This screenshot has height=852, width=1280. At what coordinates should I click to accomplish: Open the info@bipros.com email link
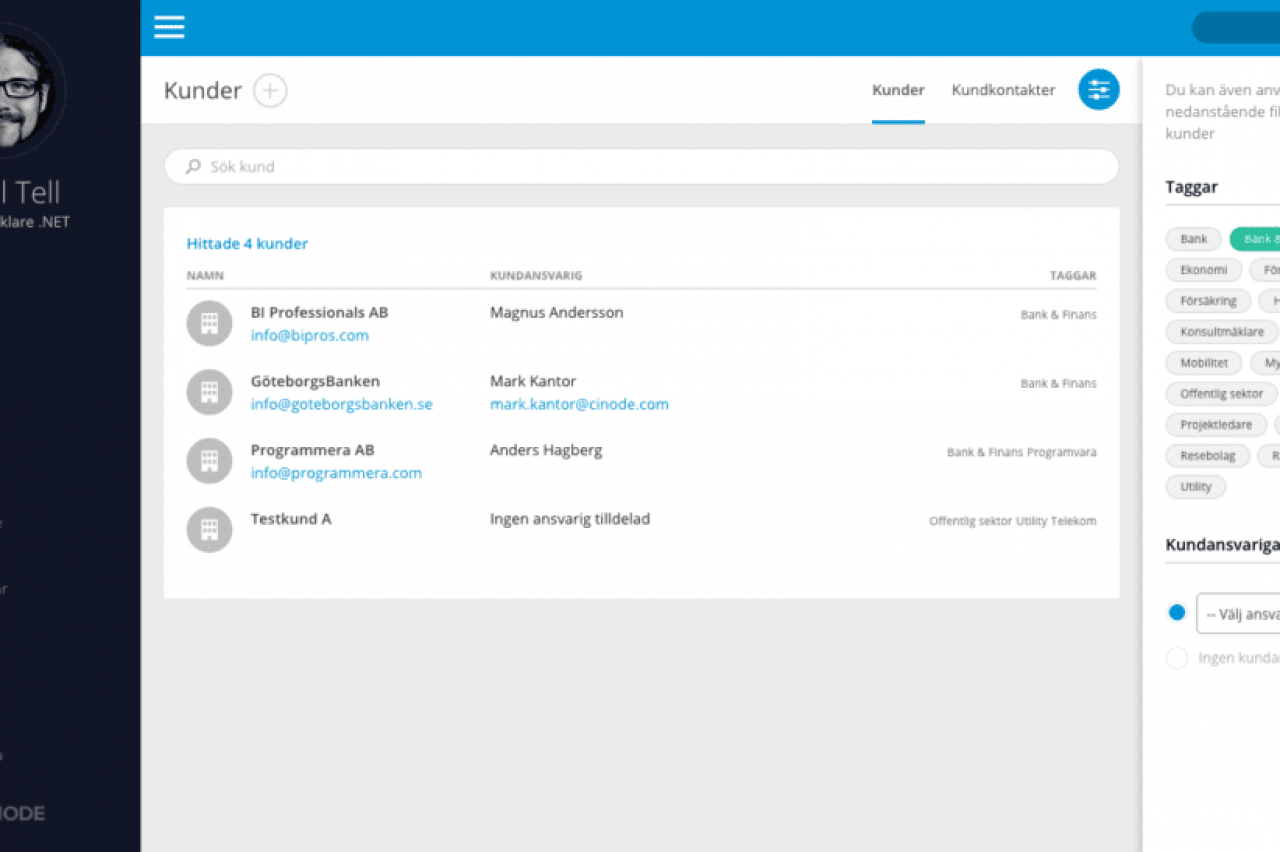pos(309,336)
